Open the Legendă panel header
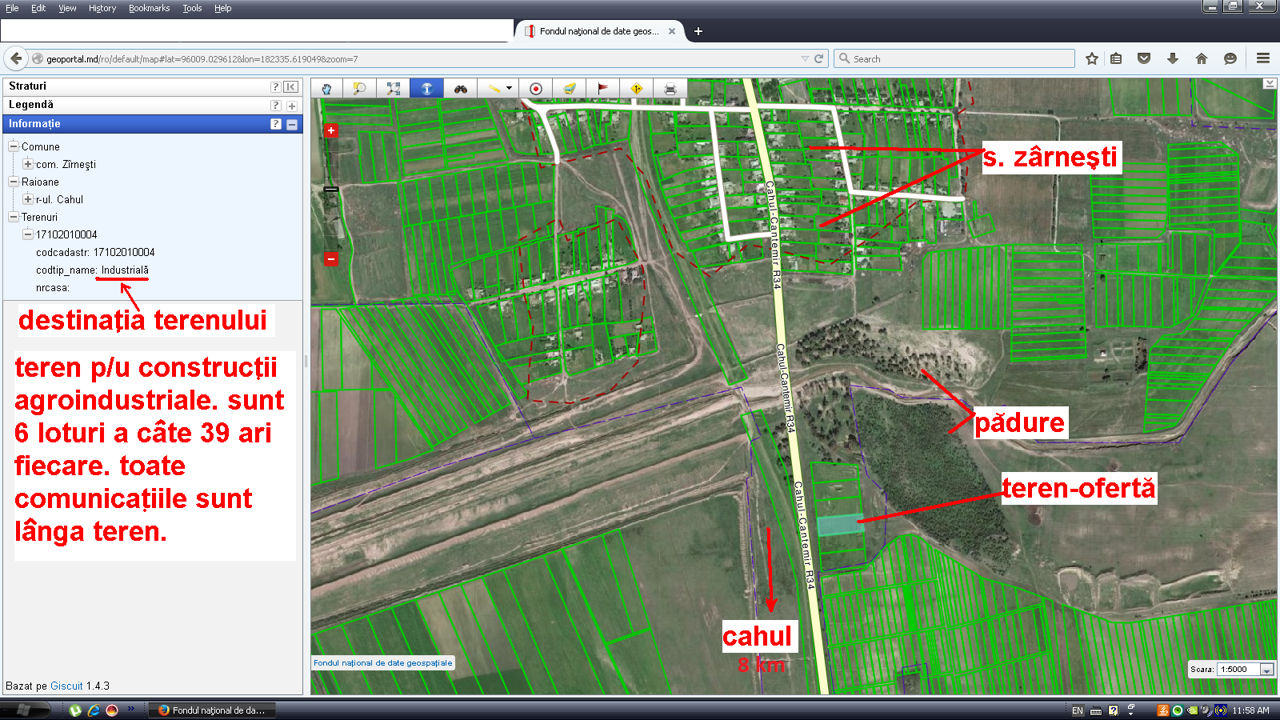Viewport: 1280px width, 720px height. (x=152, y=105)
